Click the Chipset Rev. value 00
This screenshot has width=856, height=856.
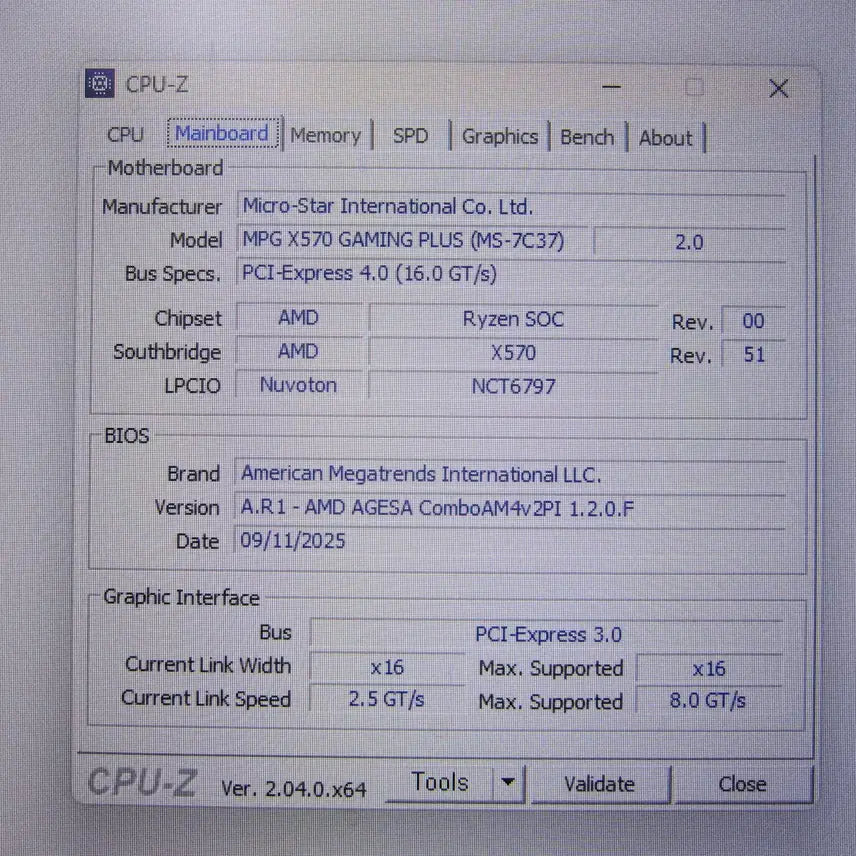(x=753, y=321)
